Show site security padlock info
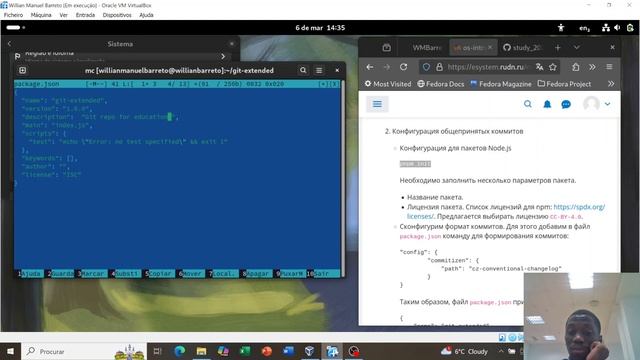The height and width of the screenshot is (360, 640). click(439, 67)
